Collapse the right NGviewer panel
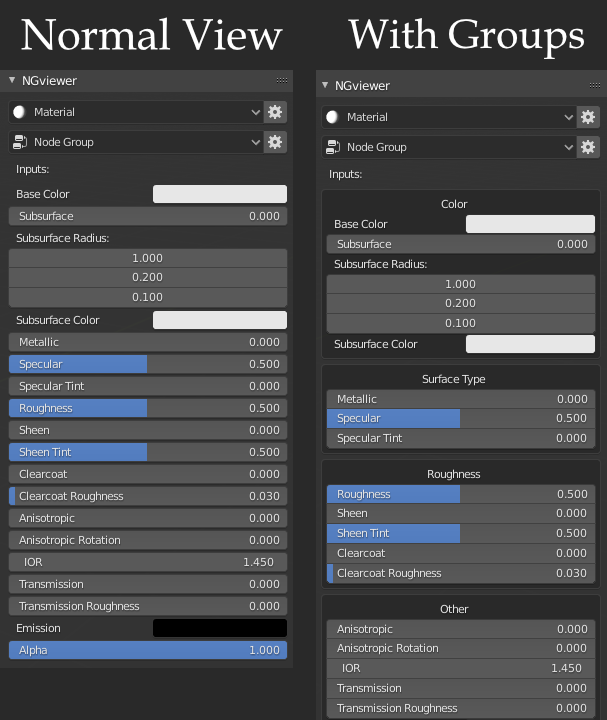The height and width of the screenshot is (720, 607). 325,85
